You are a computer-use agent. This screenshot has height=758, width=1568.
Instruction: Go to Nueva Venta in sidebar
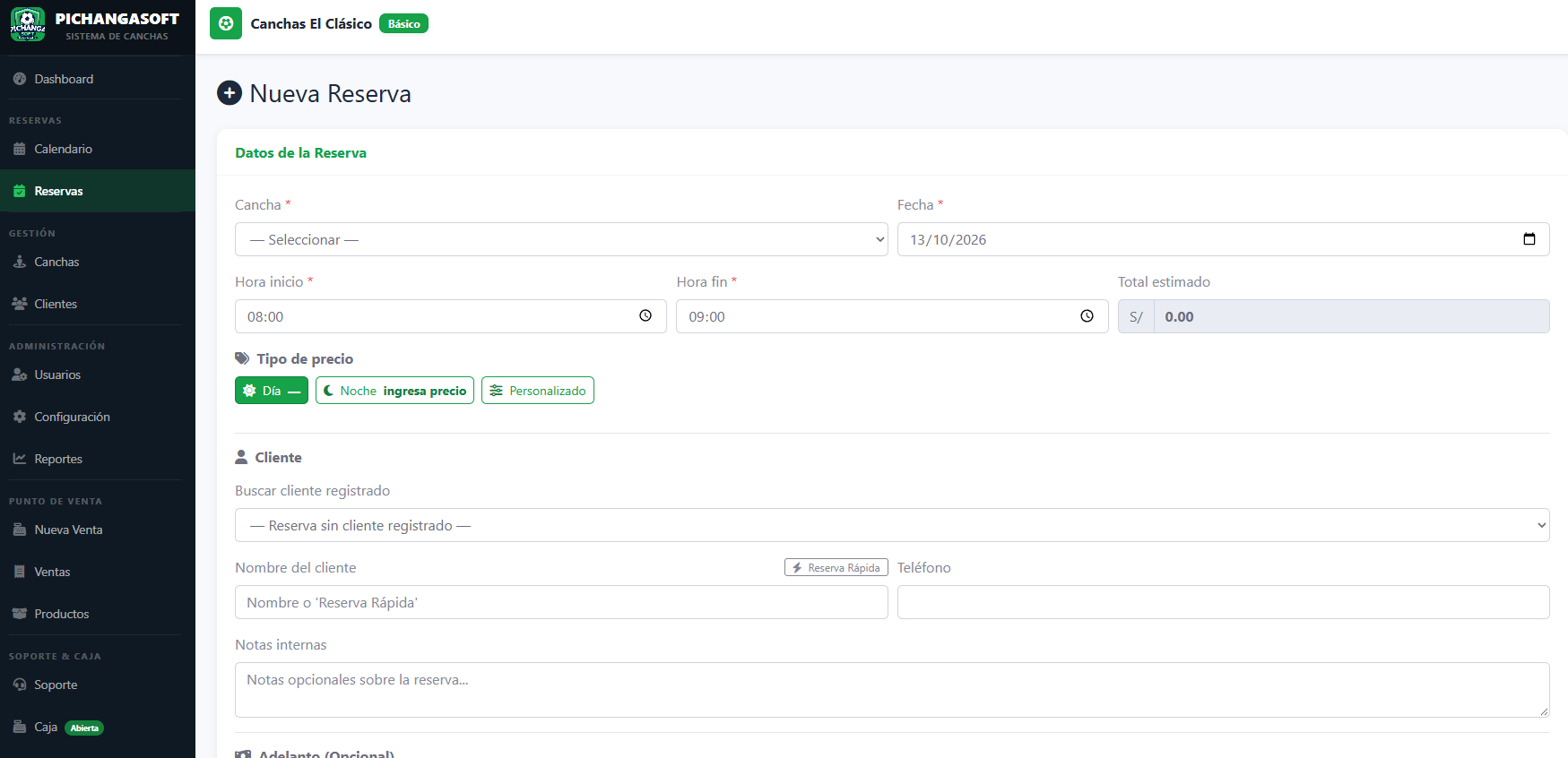98,530
